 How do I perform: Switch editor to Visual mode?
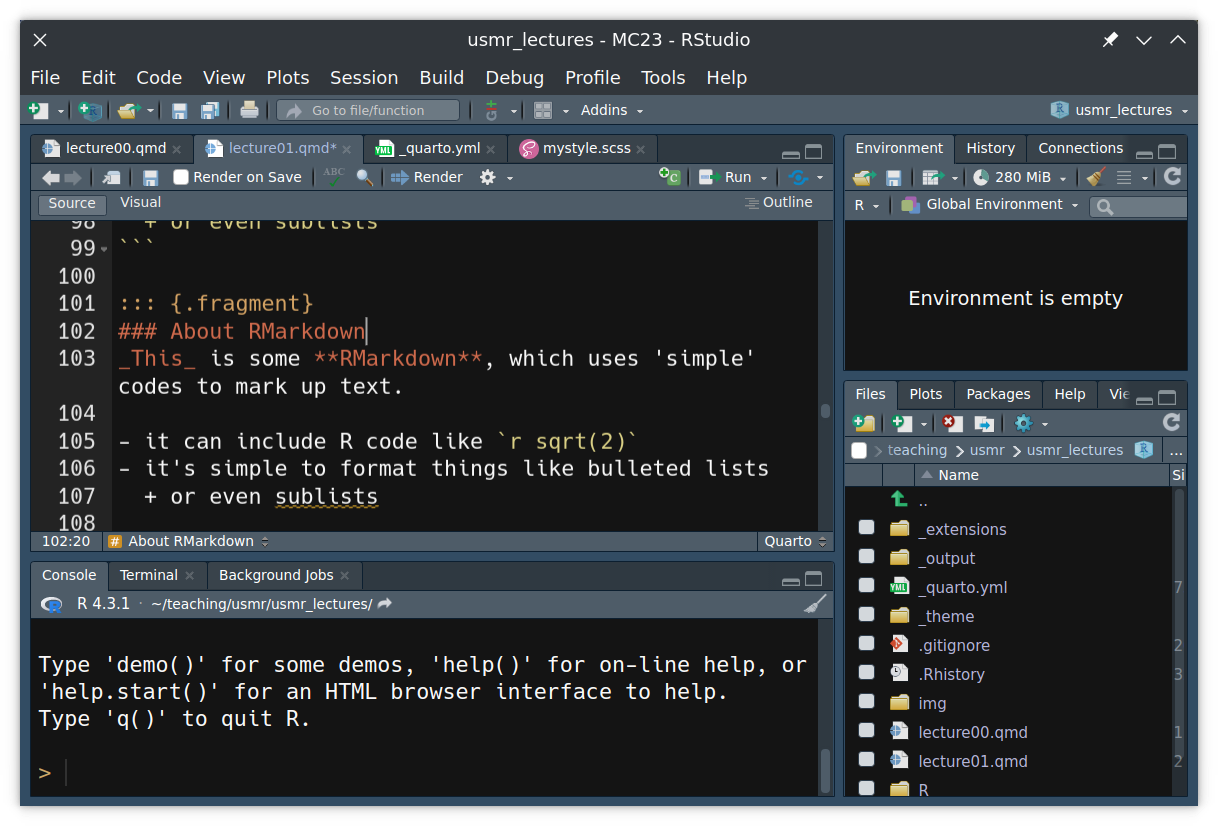[x=140, y=202]
